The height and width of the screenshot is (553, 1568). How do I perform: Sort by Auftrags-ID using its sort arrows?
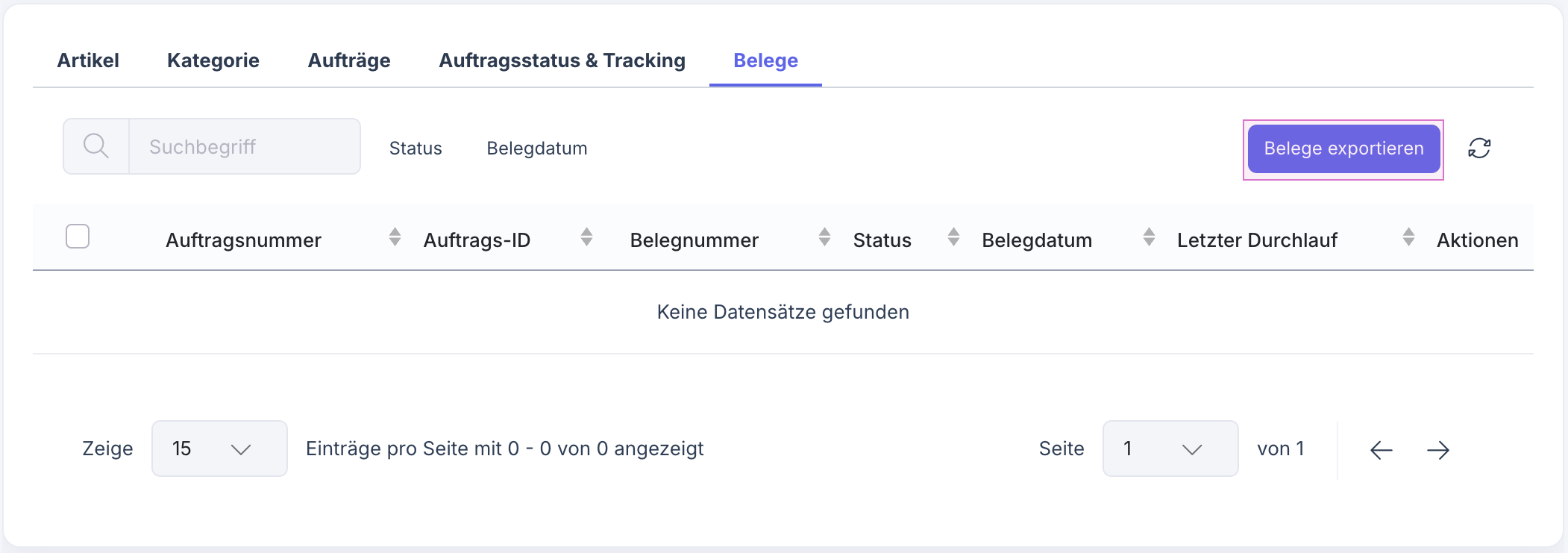click(x=587, y=237)
